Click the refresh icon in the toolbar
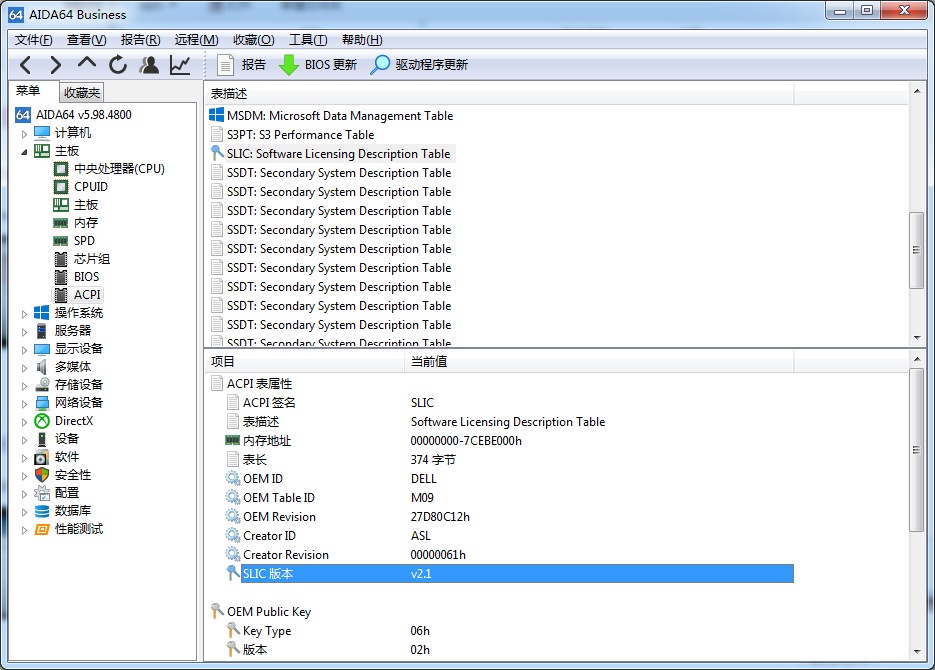 (x=118, y=65)
